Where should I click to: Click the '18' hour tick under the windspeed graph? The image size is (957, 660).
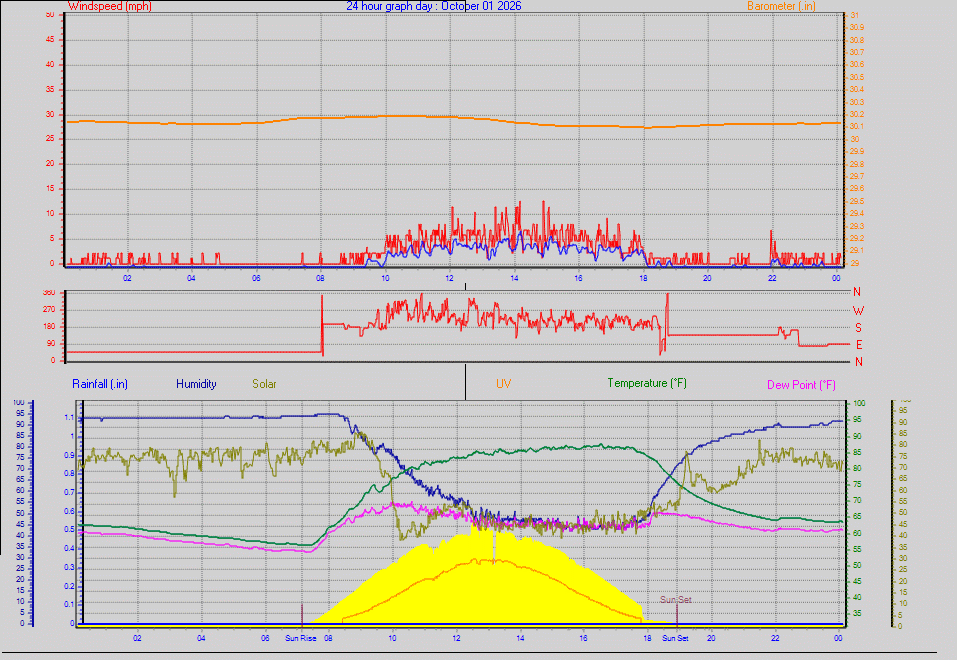tap(643, 278)
